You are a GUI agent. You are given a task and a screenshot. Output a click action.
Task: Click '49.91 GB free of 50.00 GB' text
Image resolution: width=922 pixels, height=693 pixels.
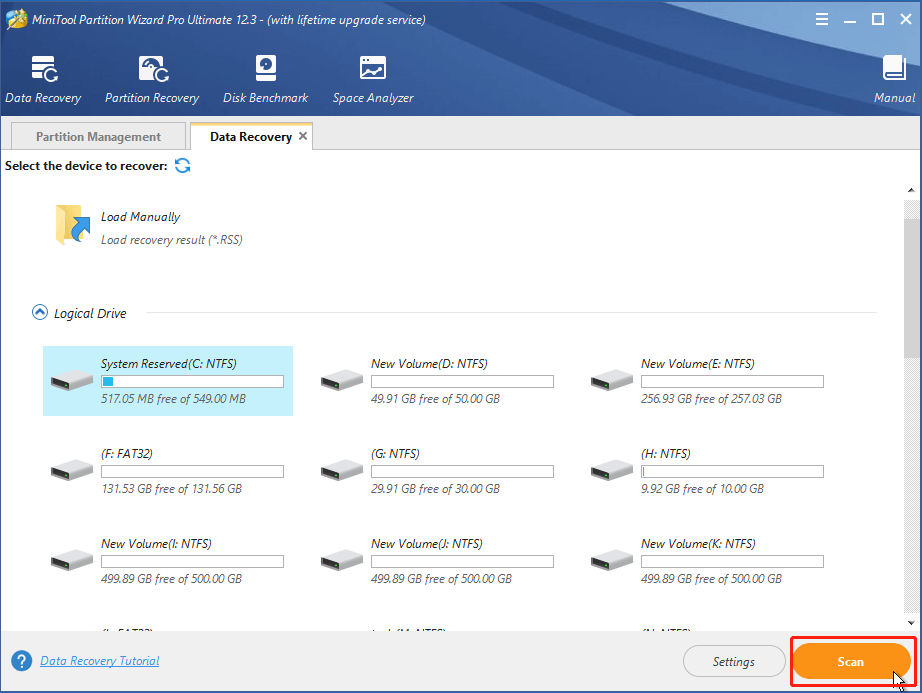(x=435, y=399)
